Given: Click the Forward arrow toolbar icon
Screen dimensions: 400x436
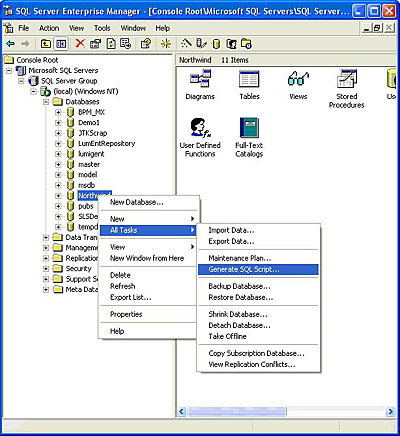Looking at the screenshot, I should 25,44.
